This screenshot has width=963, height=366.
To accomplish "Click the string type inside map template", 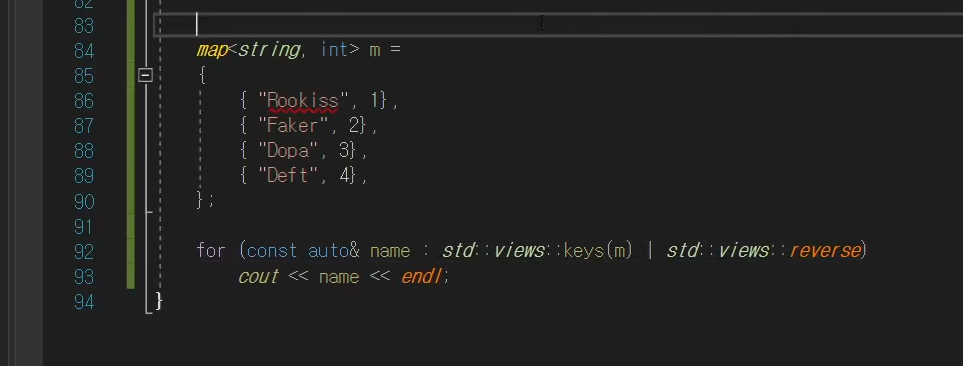I will pyautogui.click(x=268, y=50).
